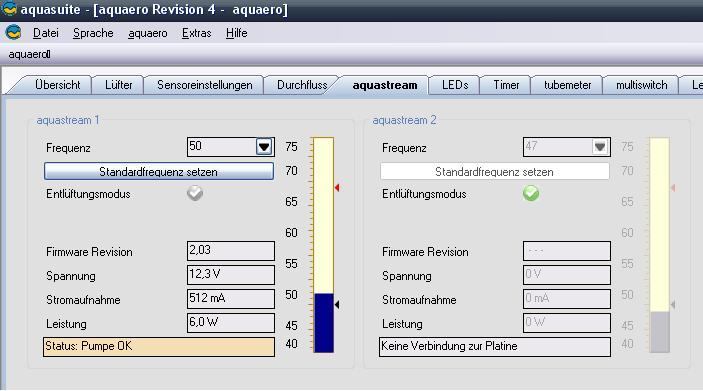
Task: Click the gray marker on aquastream 2 gauge
Action: pos(673,304)
